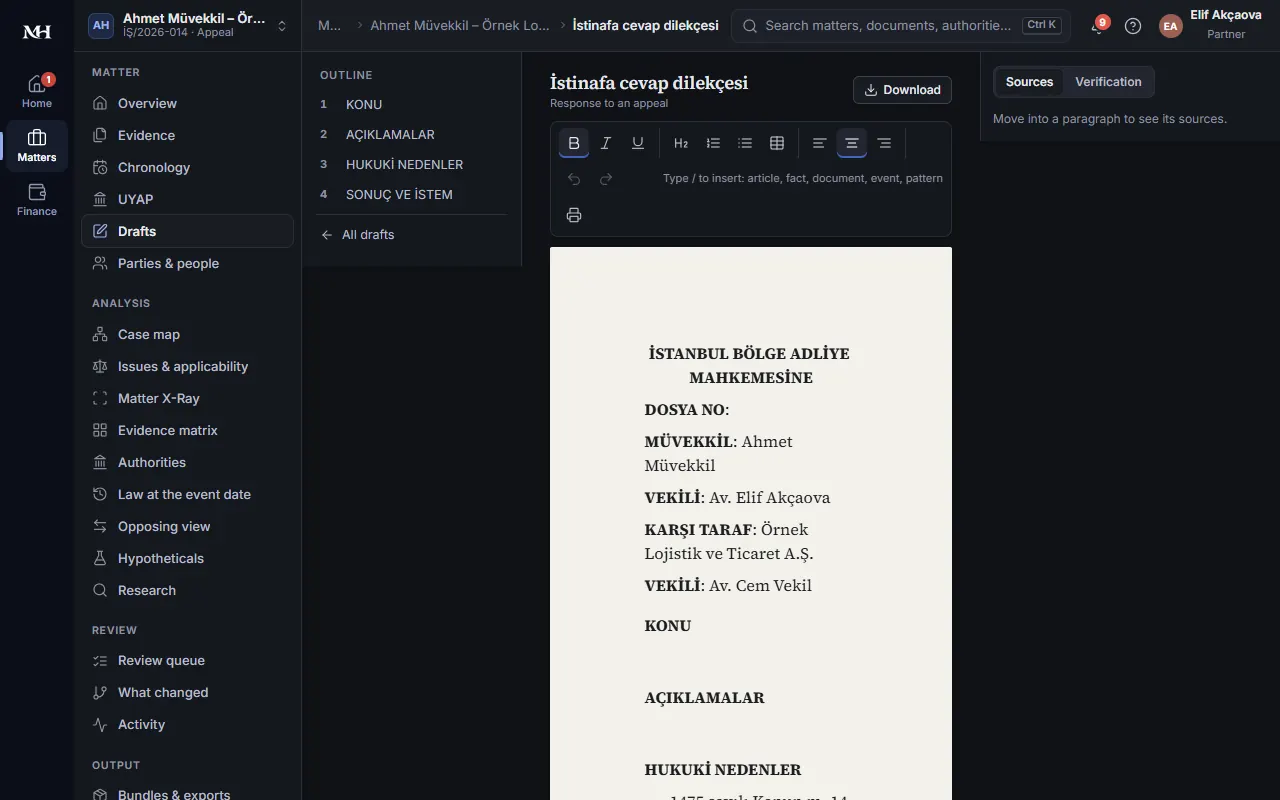Toggle underline formatting
Viewport: 1280px width, 800px height.
(638, 143)
